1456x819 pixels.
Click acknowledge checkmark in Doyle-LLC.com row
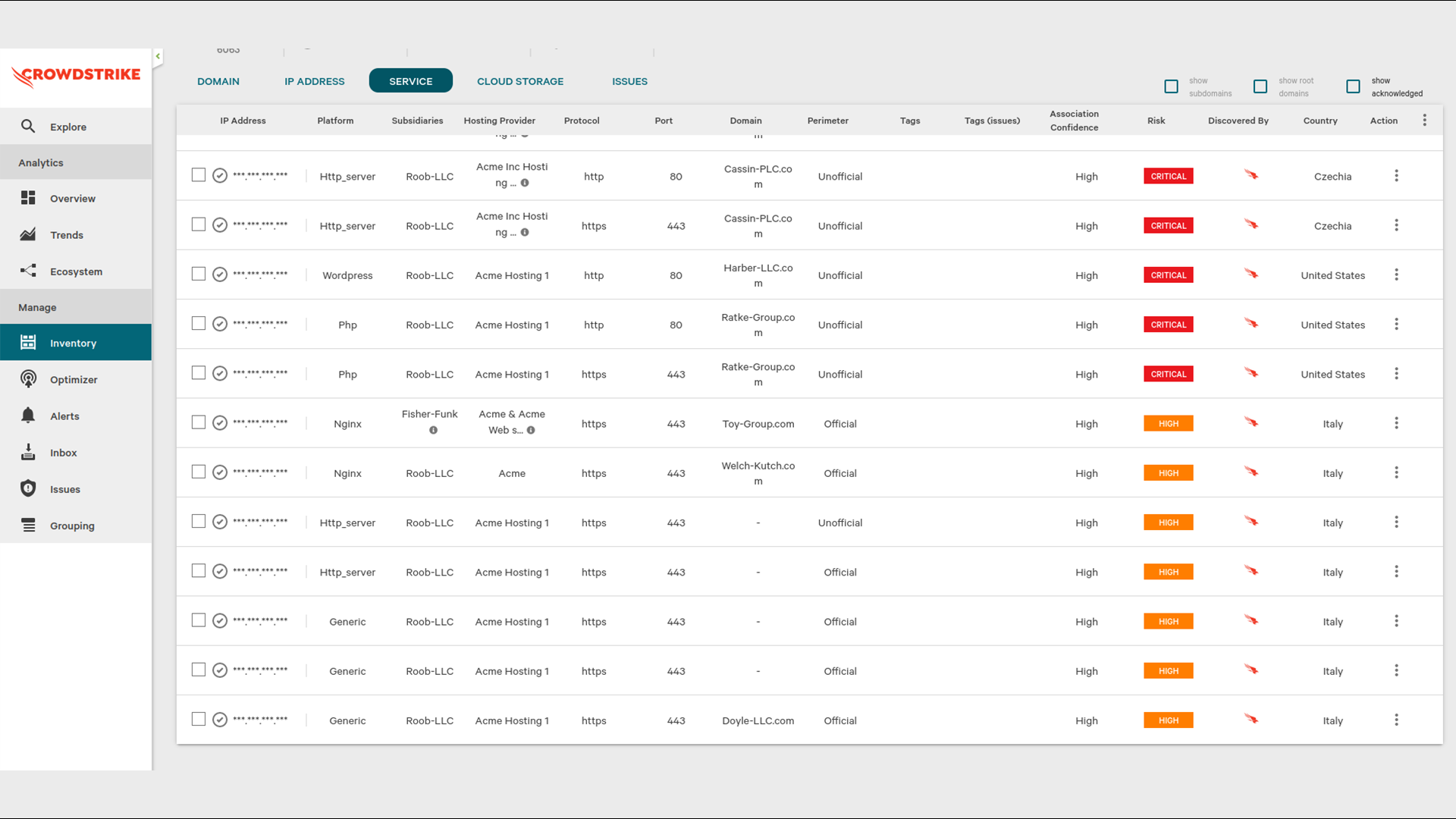[220, 720]
